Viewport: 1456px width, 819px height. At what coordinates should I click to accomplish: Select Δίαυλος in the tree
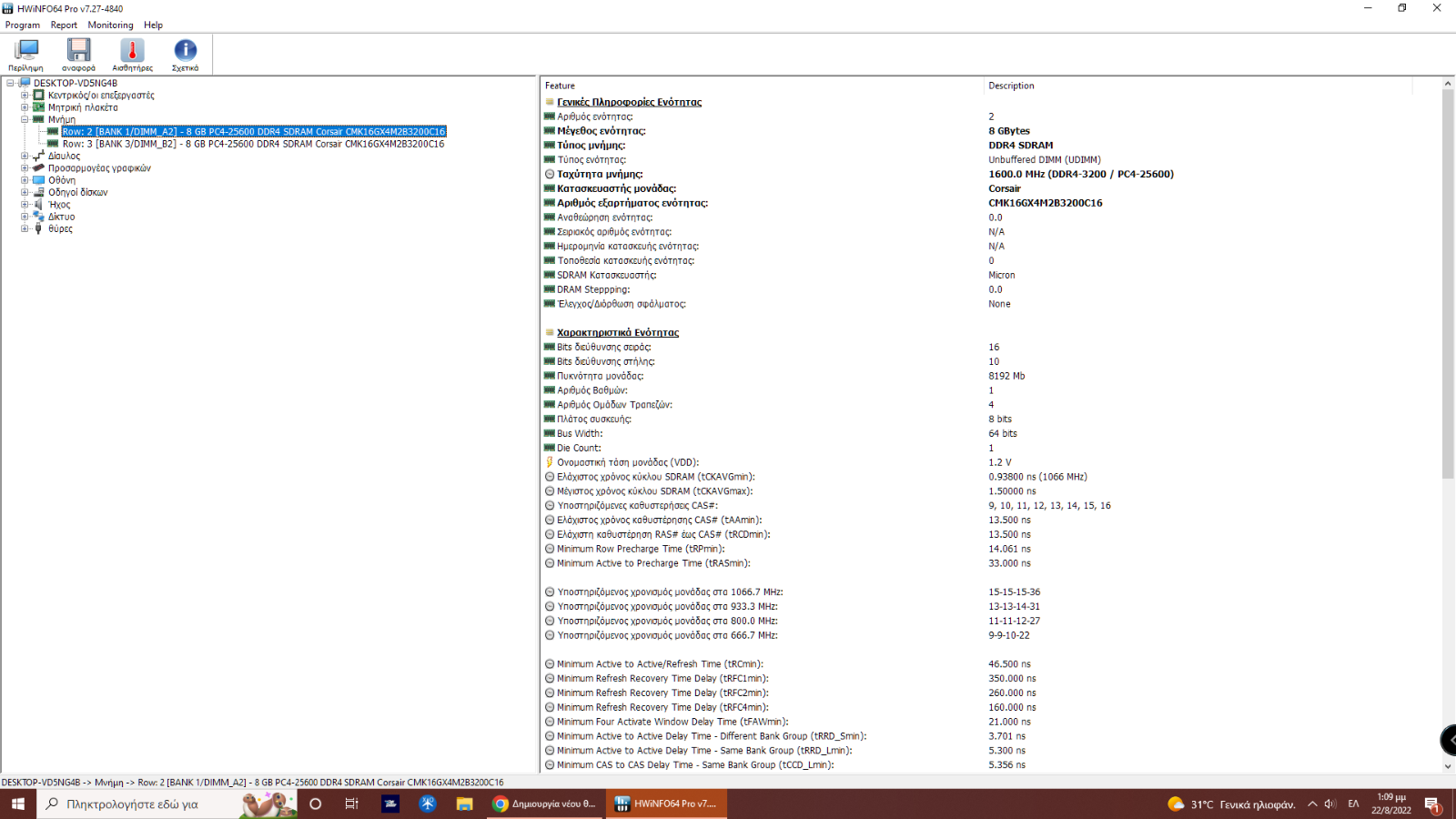pyautogui.click(x=64, y=156)
